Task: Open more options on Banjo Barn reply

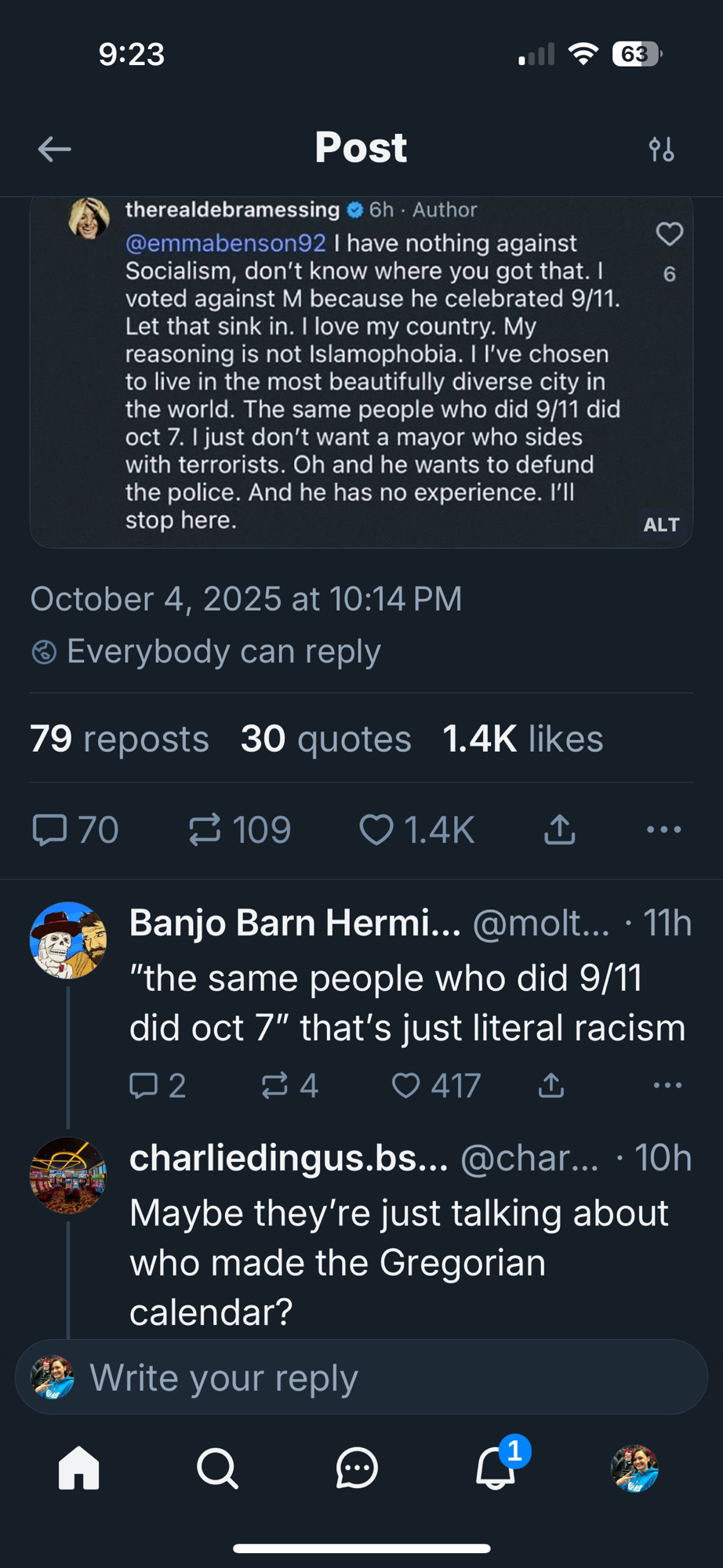Action: click(x=667, y=1086)
